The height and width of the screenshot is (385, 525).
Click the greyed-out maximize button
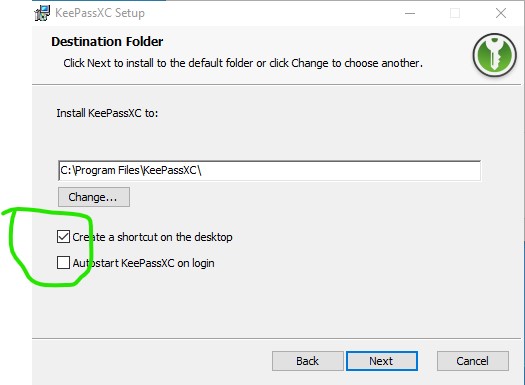pyautogui.click(x=455, y=13)
